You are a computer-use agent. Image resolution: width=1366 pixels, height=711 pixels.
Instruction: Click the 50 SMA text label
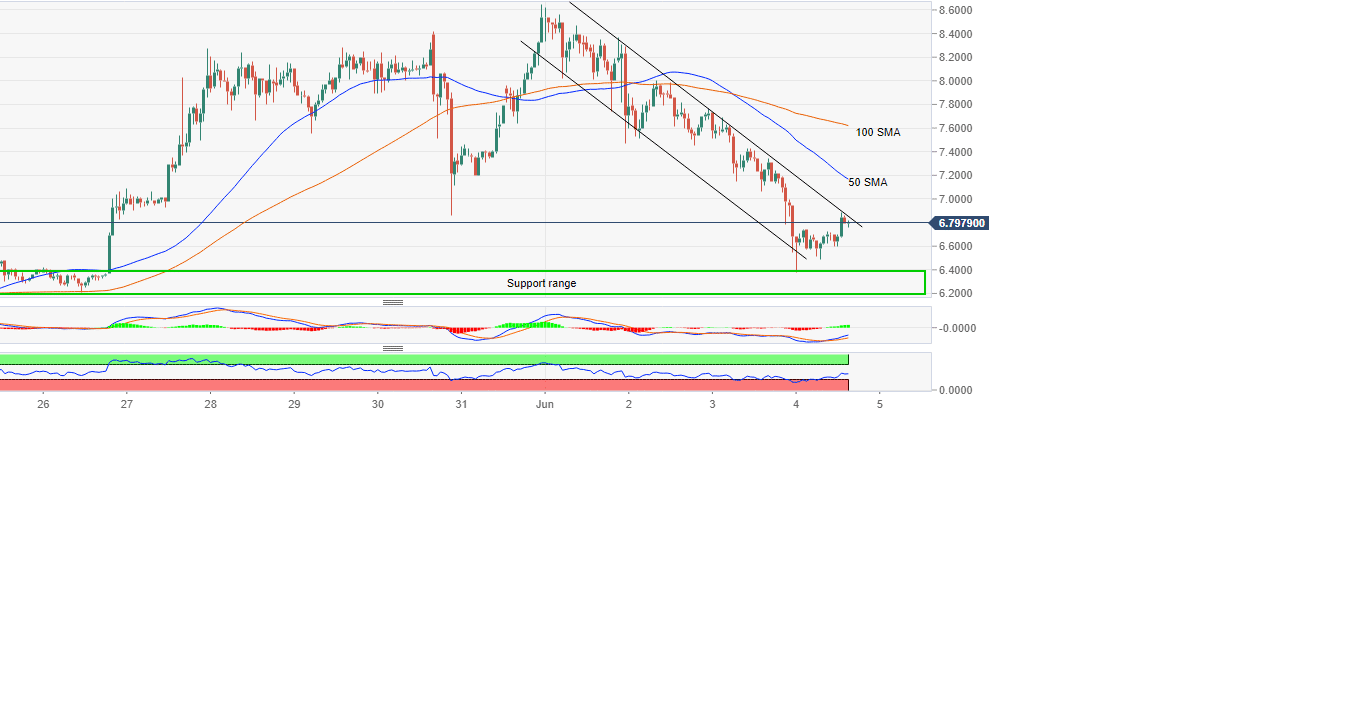[867, 182]
